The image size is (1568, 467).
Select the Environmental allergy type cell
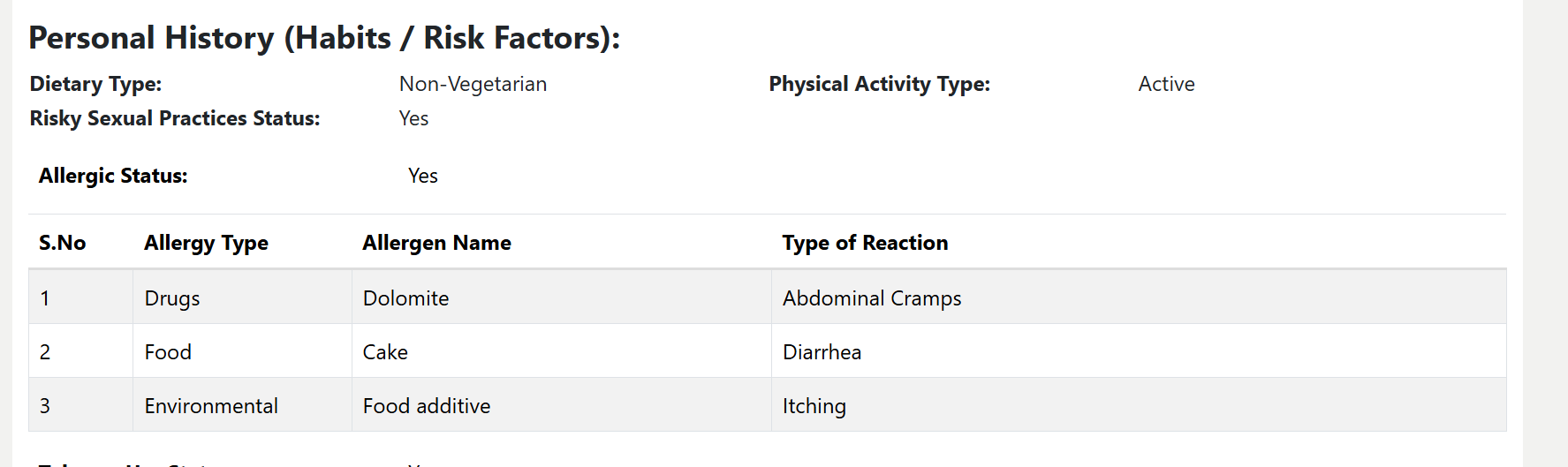coord(211,406)
